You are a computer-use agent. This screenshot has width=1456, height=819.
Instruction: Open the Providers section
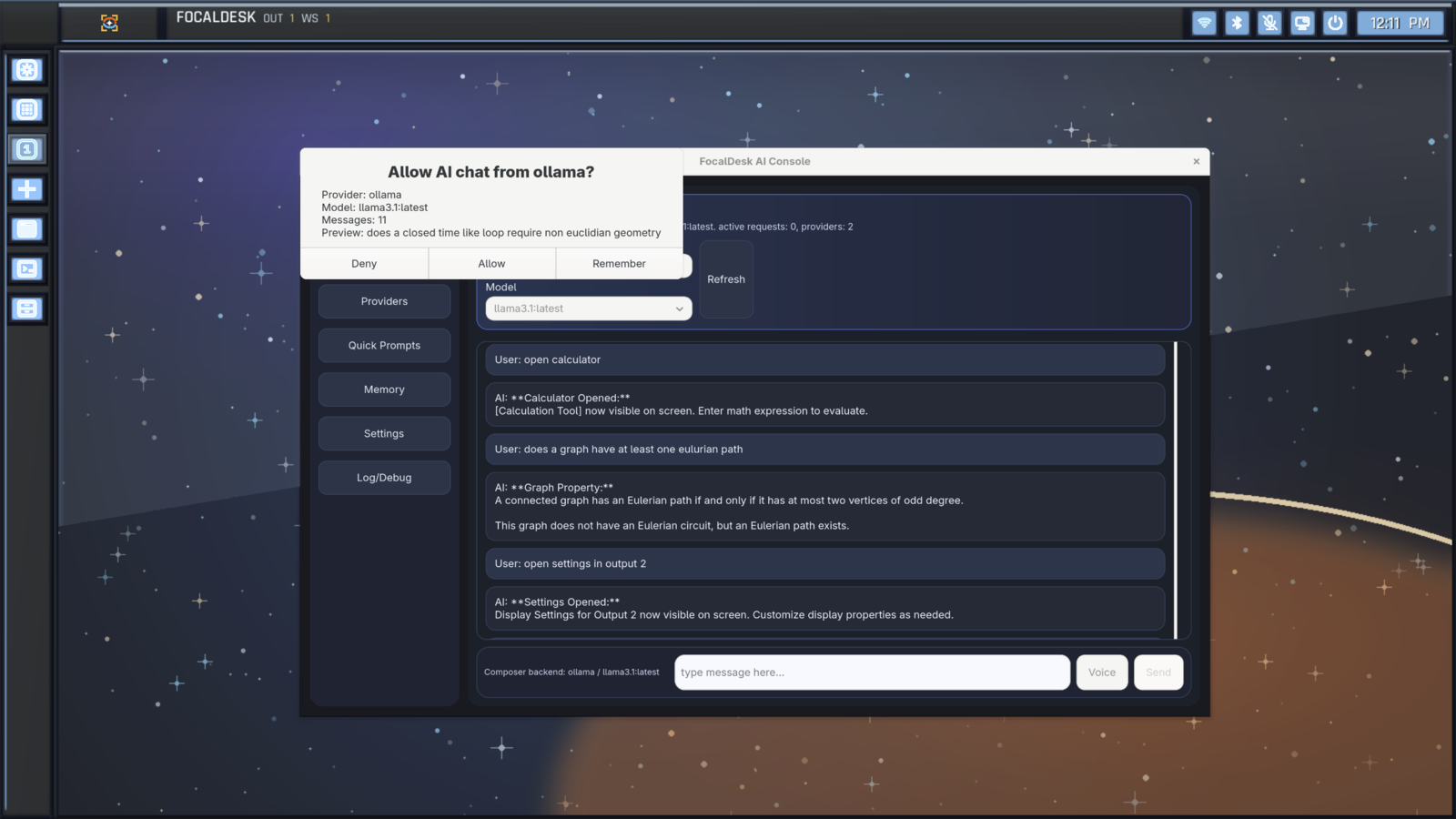coord(384,301)
